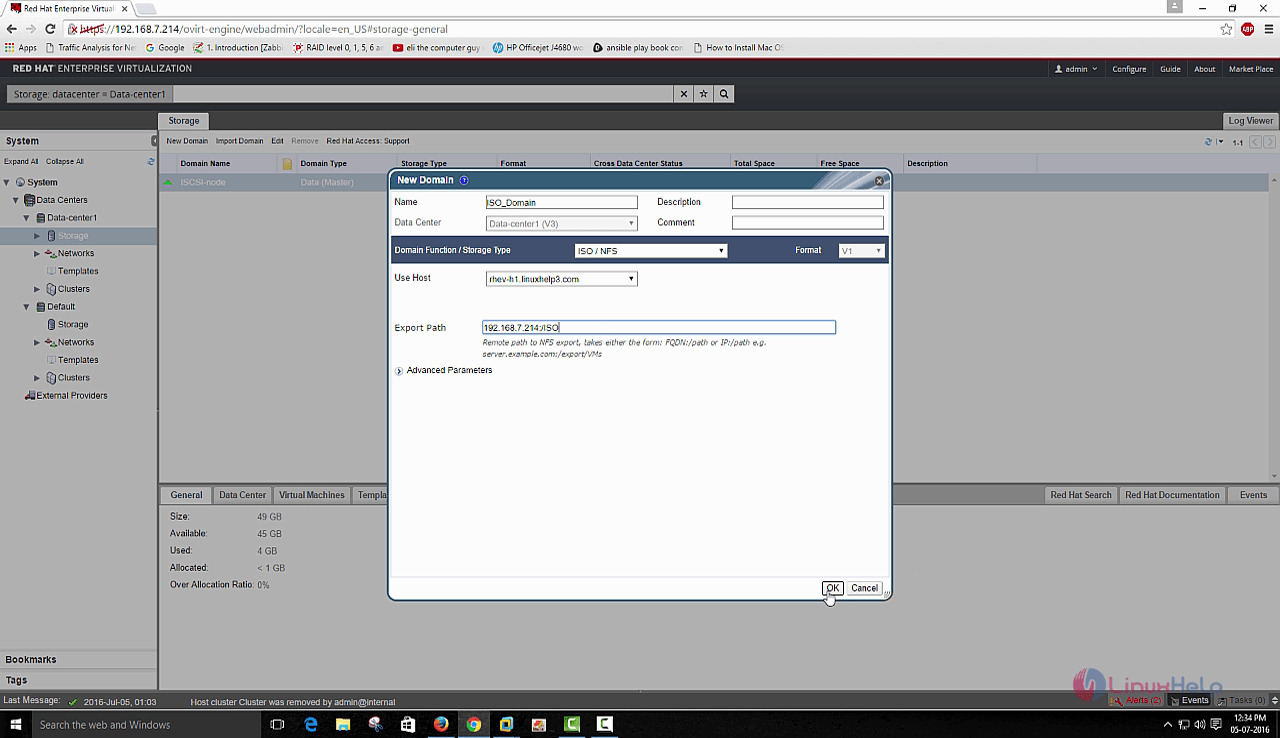This screenshot has height=738, width=1280.
Task: Open the admin user menu
Action: pos(1076,69)
